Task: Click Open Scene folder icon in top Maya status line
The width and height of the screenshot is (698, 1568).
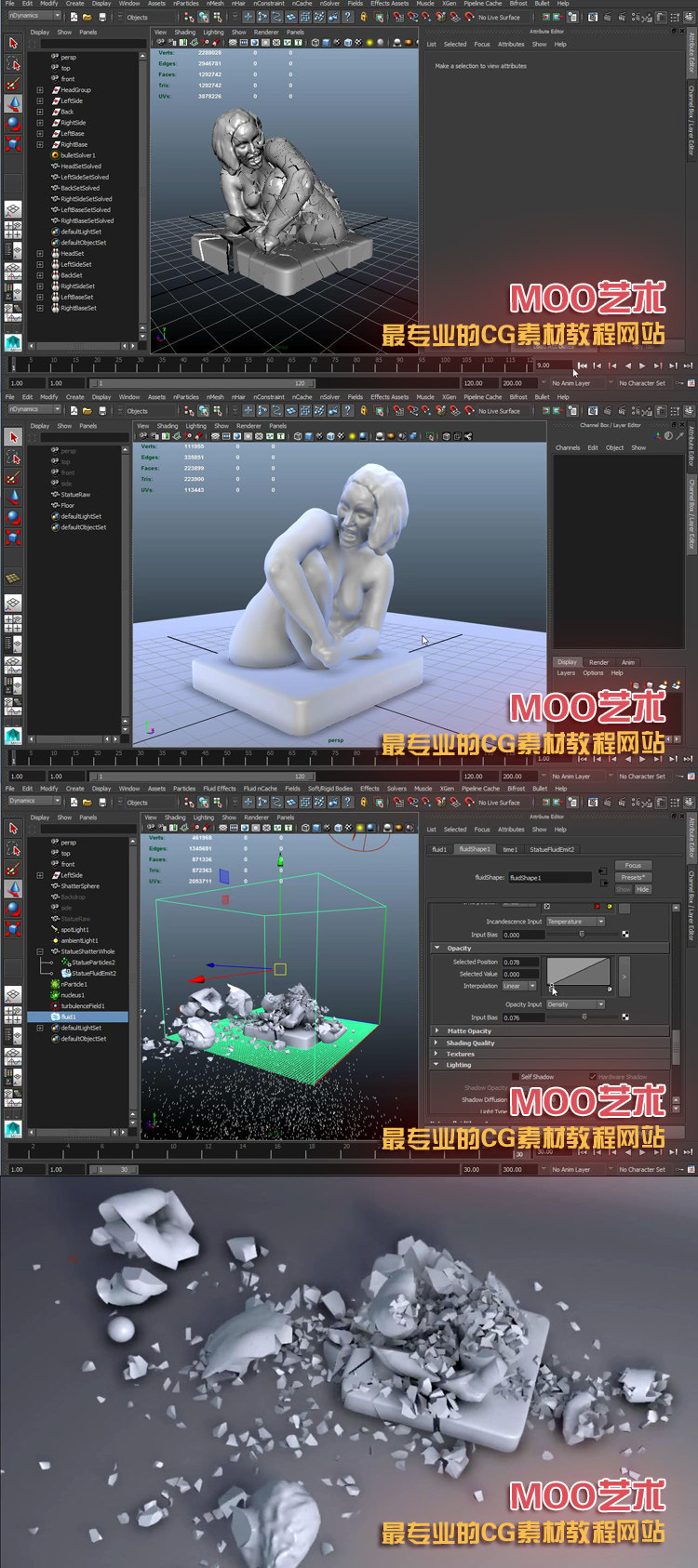Action: pyautogui.click(x=87, y=17)
